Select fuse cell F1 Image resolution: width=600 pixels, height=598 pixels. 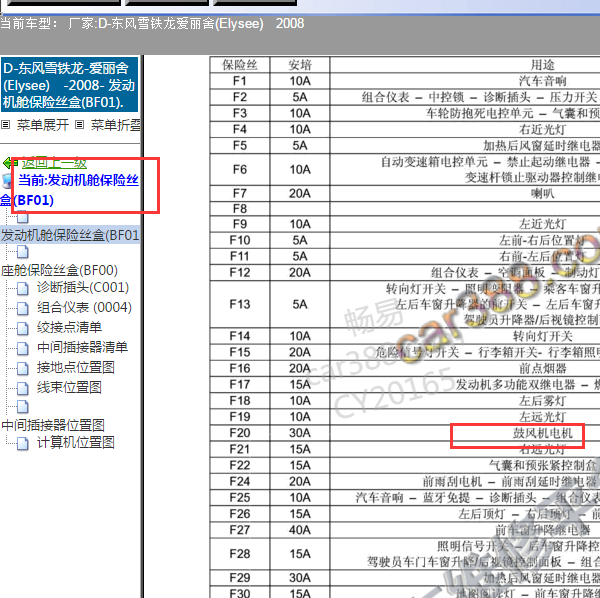click(240, 81)
